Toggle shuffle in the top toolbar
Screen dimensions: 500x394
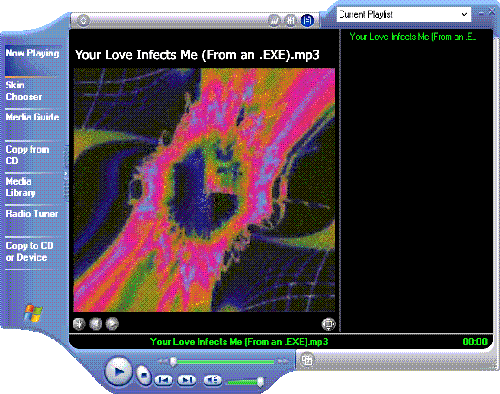coord(274,21)
